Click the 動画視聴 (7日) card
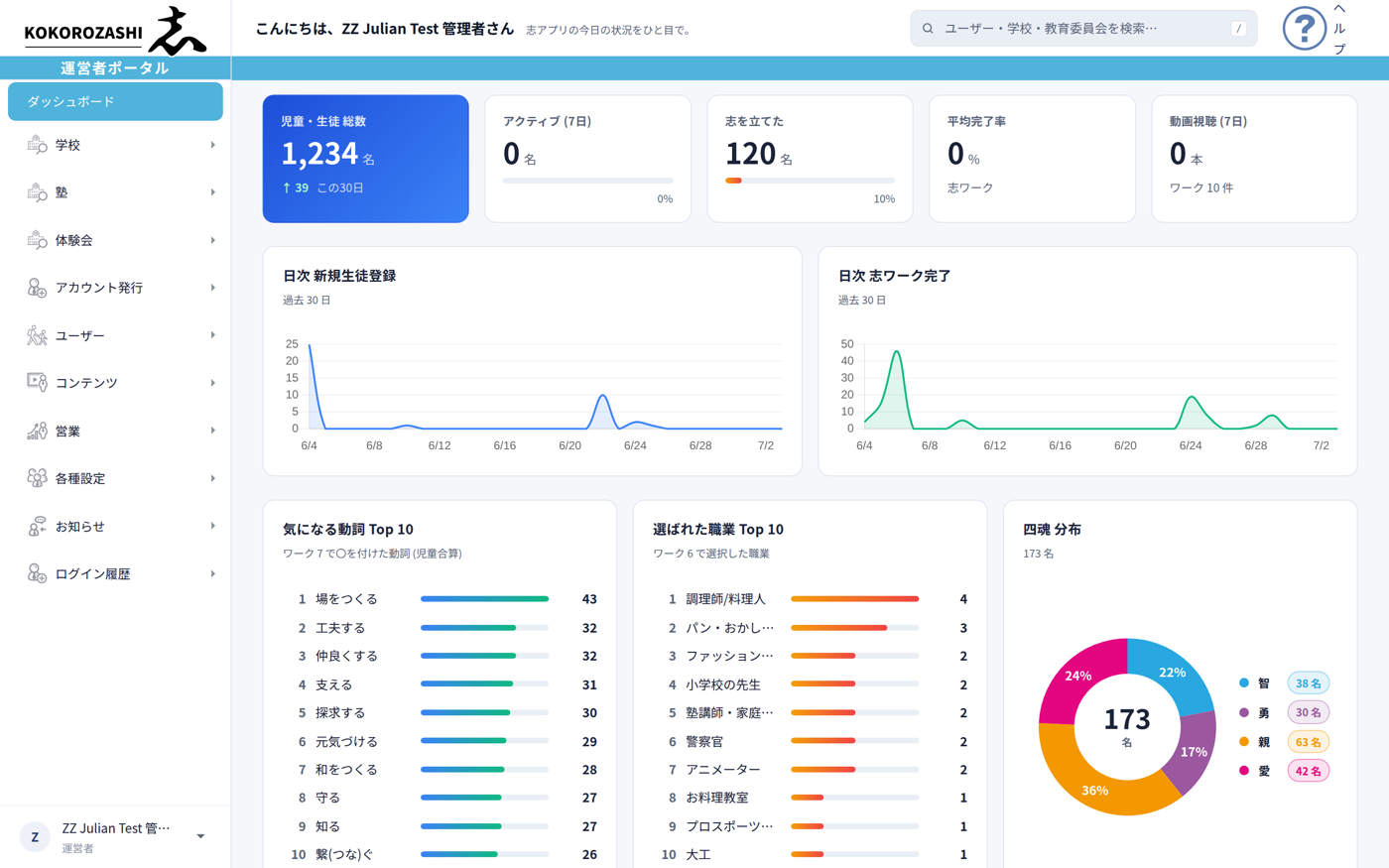The height and width of the screenshot is (868, 1389). (x=1254, y=159)
